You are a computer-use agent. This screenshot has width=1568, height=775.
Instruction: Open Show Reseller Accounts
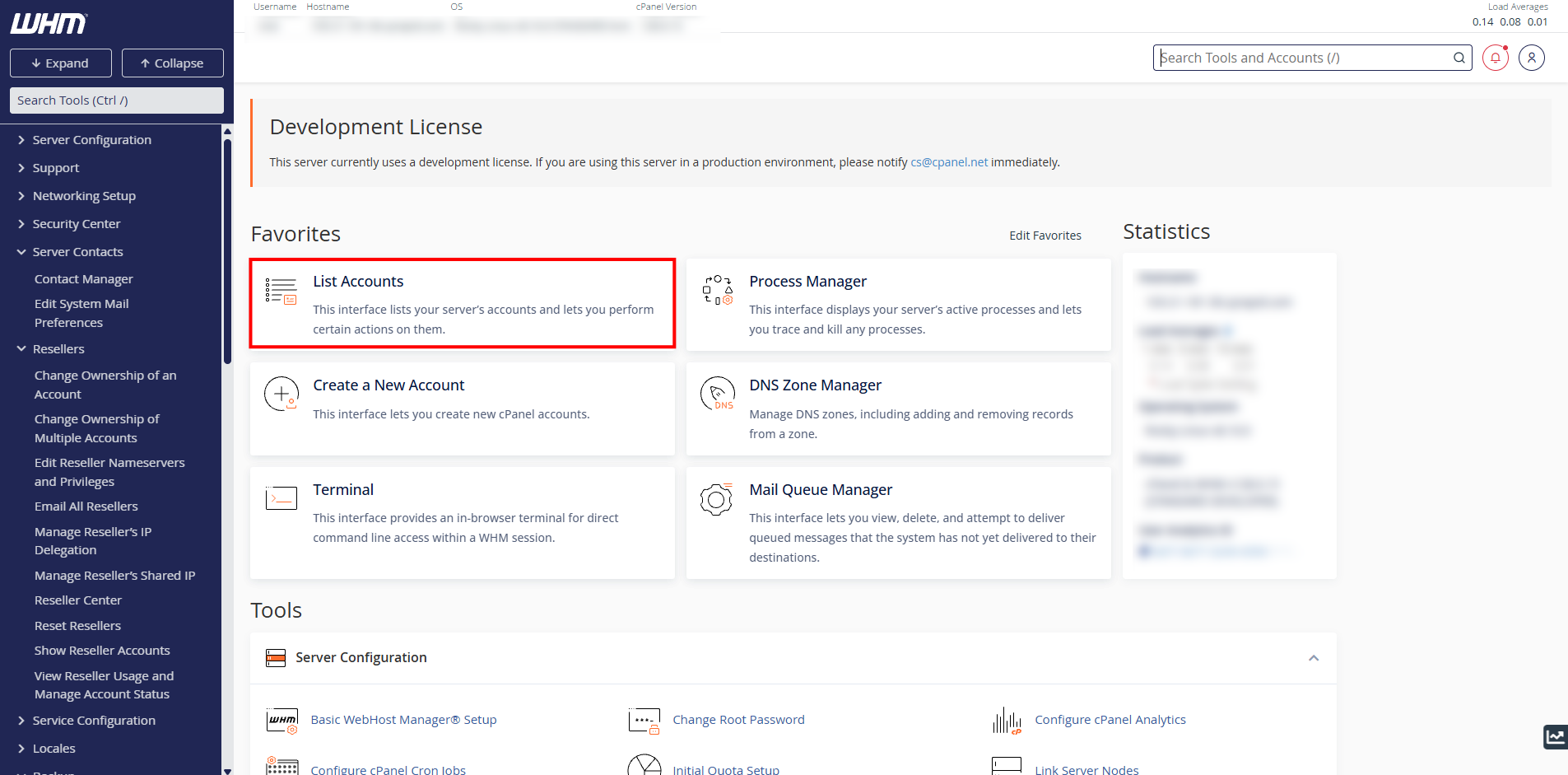[x=102, y=651]
